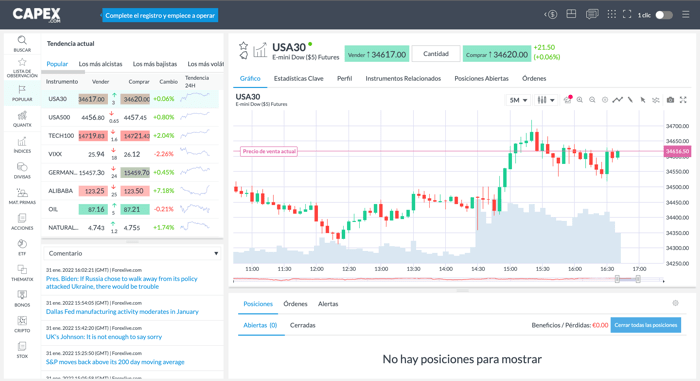Expand chart to fullscreen with arrows icon
This screenshot has width=700, height=381.
(683, 100)
